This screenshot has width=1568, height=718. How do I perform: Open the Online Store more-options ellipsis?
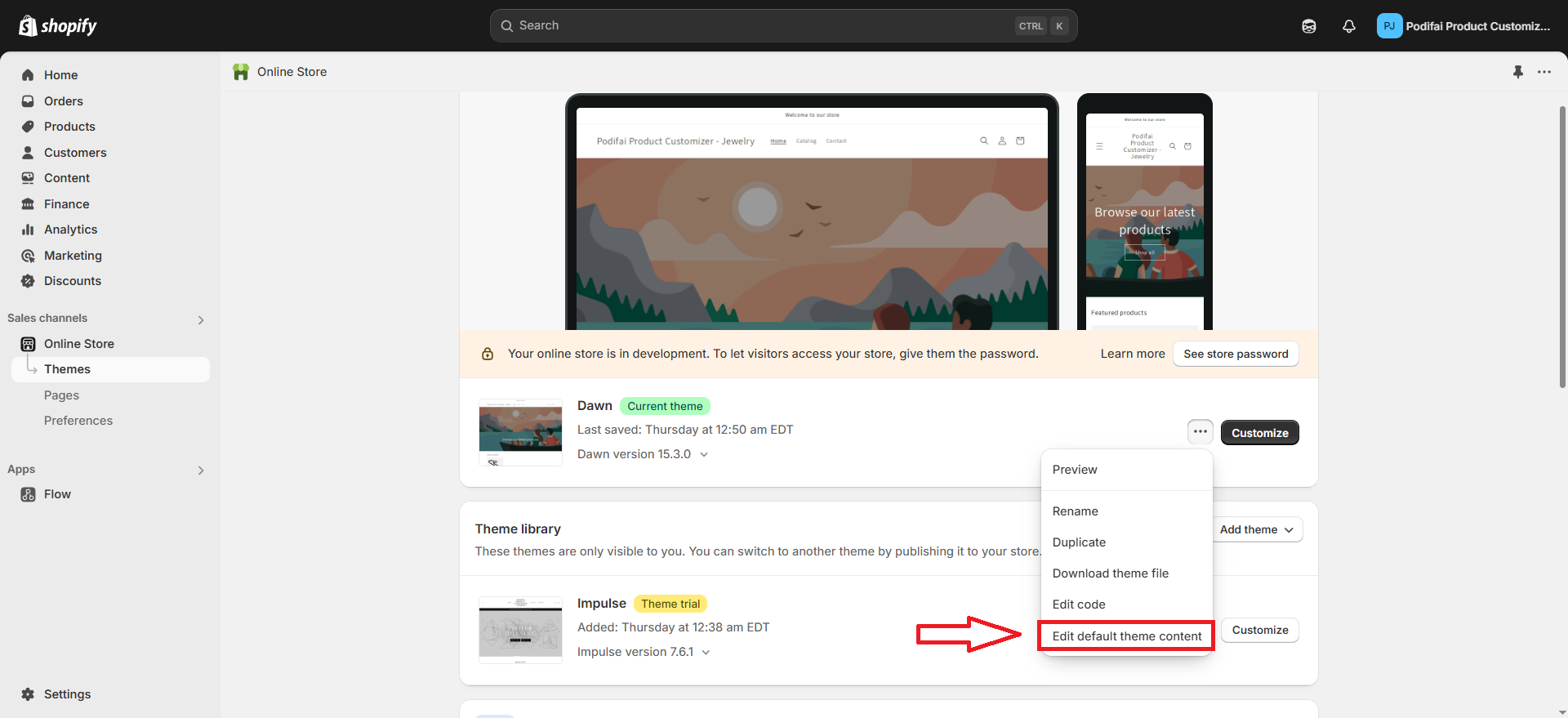(x=1543, y=72)
